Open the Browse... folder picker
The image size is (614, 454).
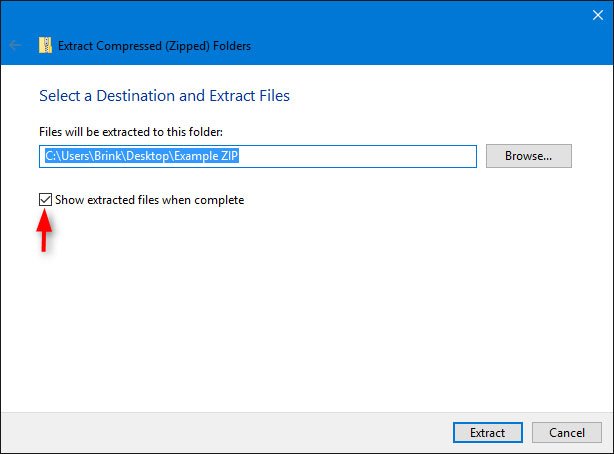click(x=529, y=156)
